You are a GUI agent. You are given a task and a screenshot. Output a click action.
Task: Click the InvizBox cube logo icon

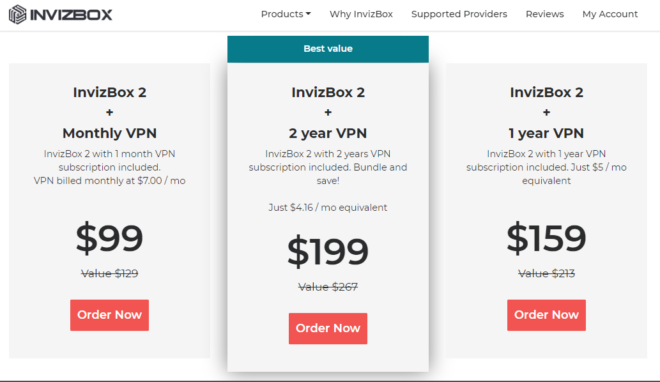click(x=17, y=14)
